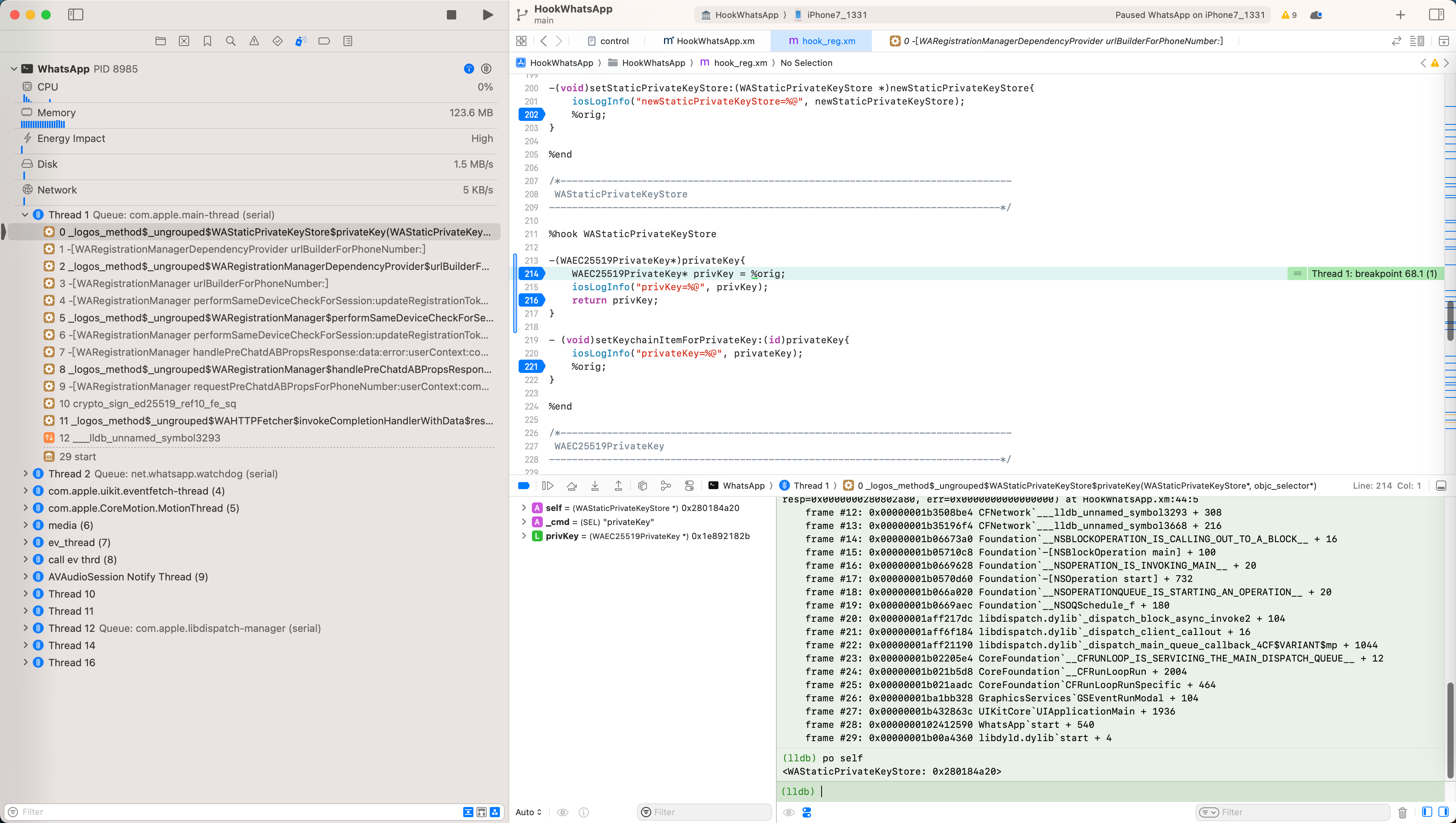Open Debug View Hierarchy icon
This screenshot has width=1456, height=823.
click(643, 486)
